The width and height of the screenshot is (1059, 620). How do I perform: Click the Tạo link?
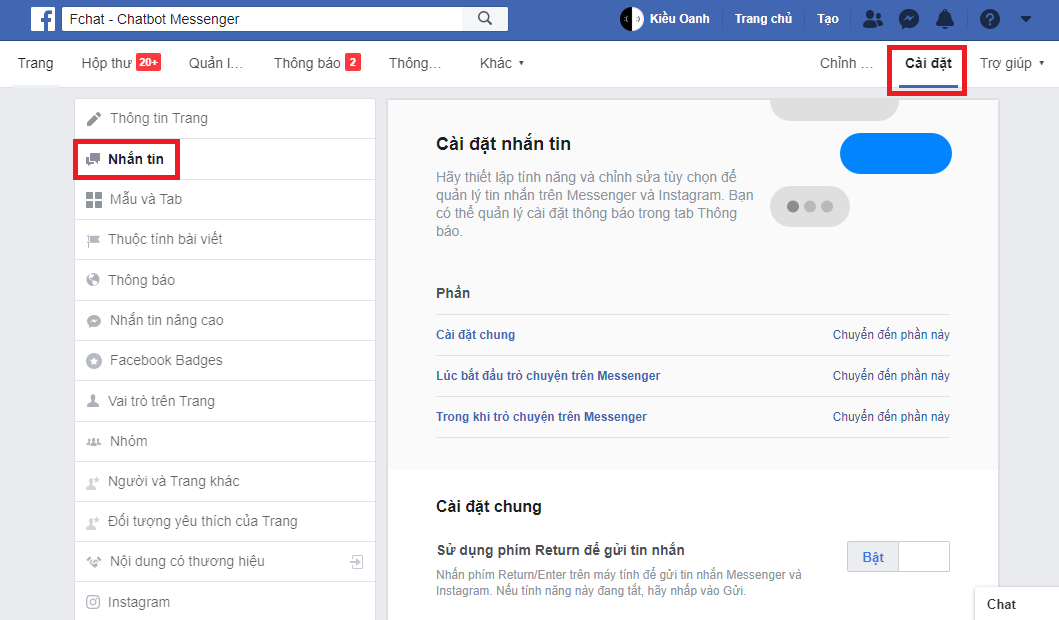coord(827,19)
